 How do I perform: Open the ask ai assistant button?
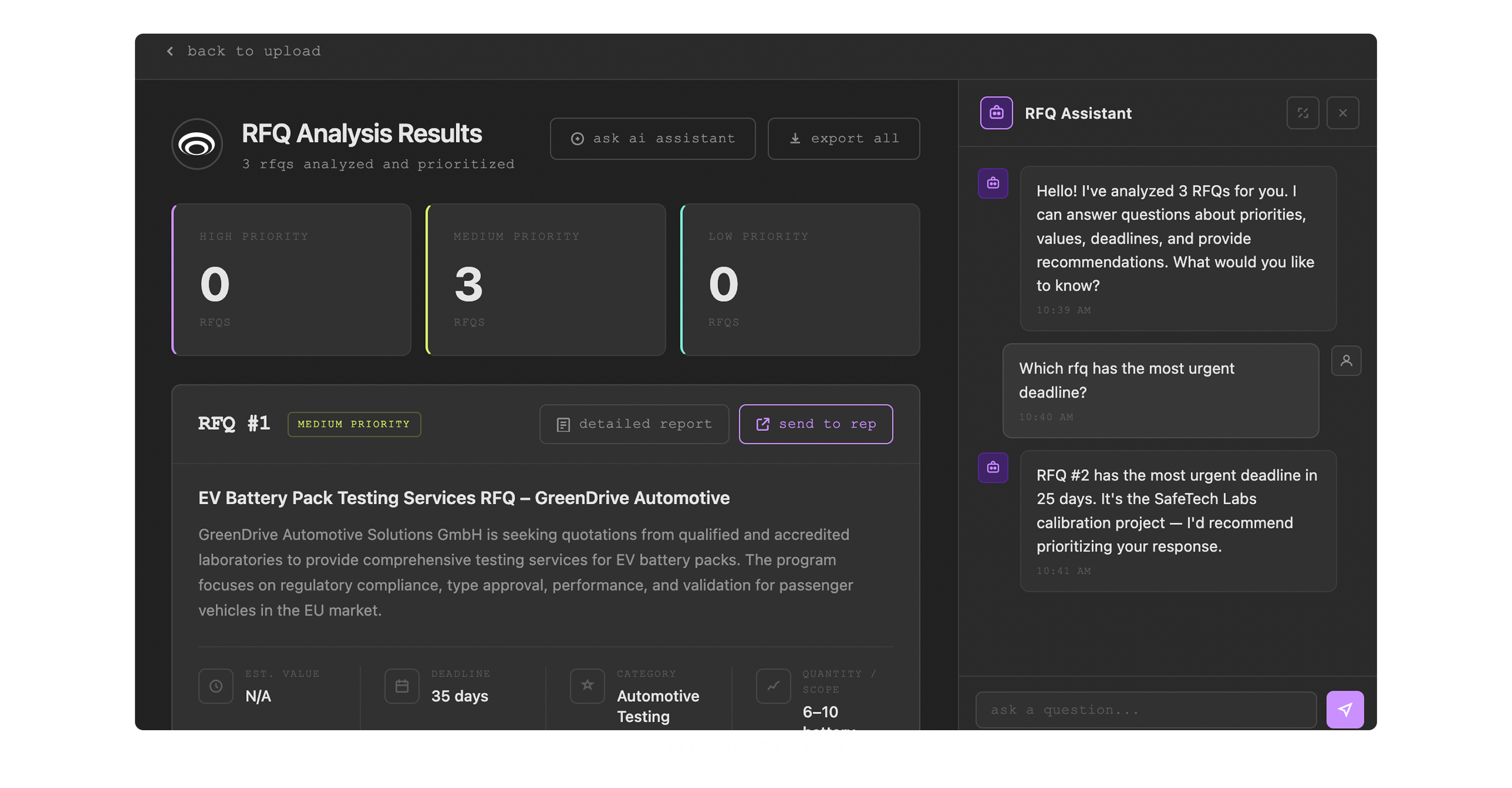click(652, 139)
